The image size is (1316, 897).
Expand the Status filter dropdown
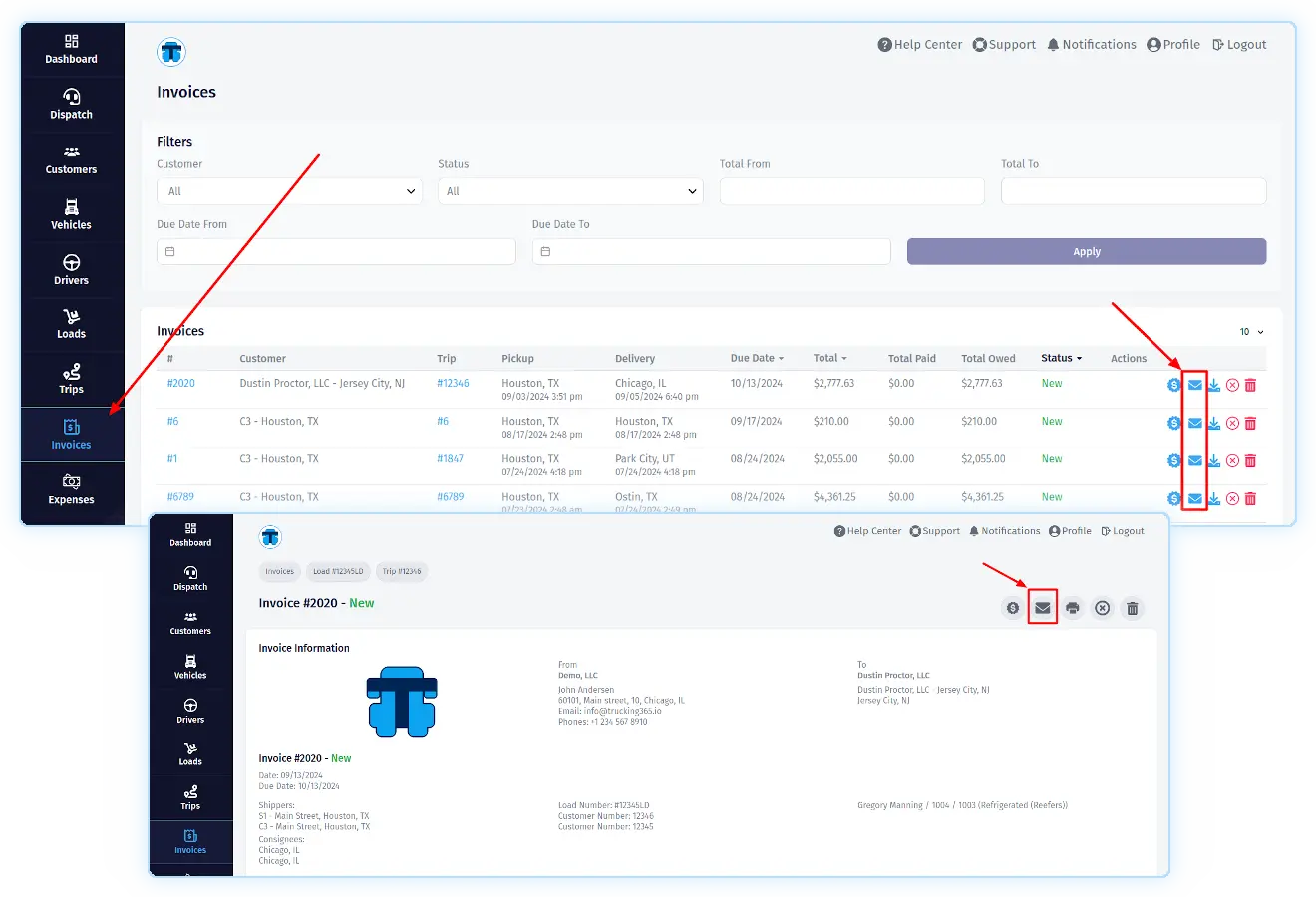point(570,191)
